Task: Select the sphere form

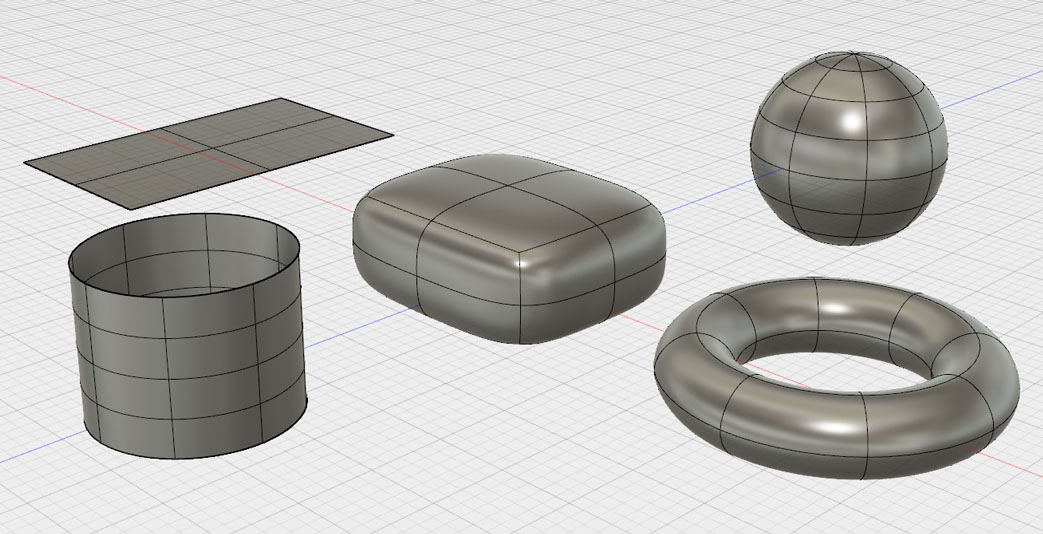Action: [x=849, y=148]
